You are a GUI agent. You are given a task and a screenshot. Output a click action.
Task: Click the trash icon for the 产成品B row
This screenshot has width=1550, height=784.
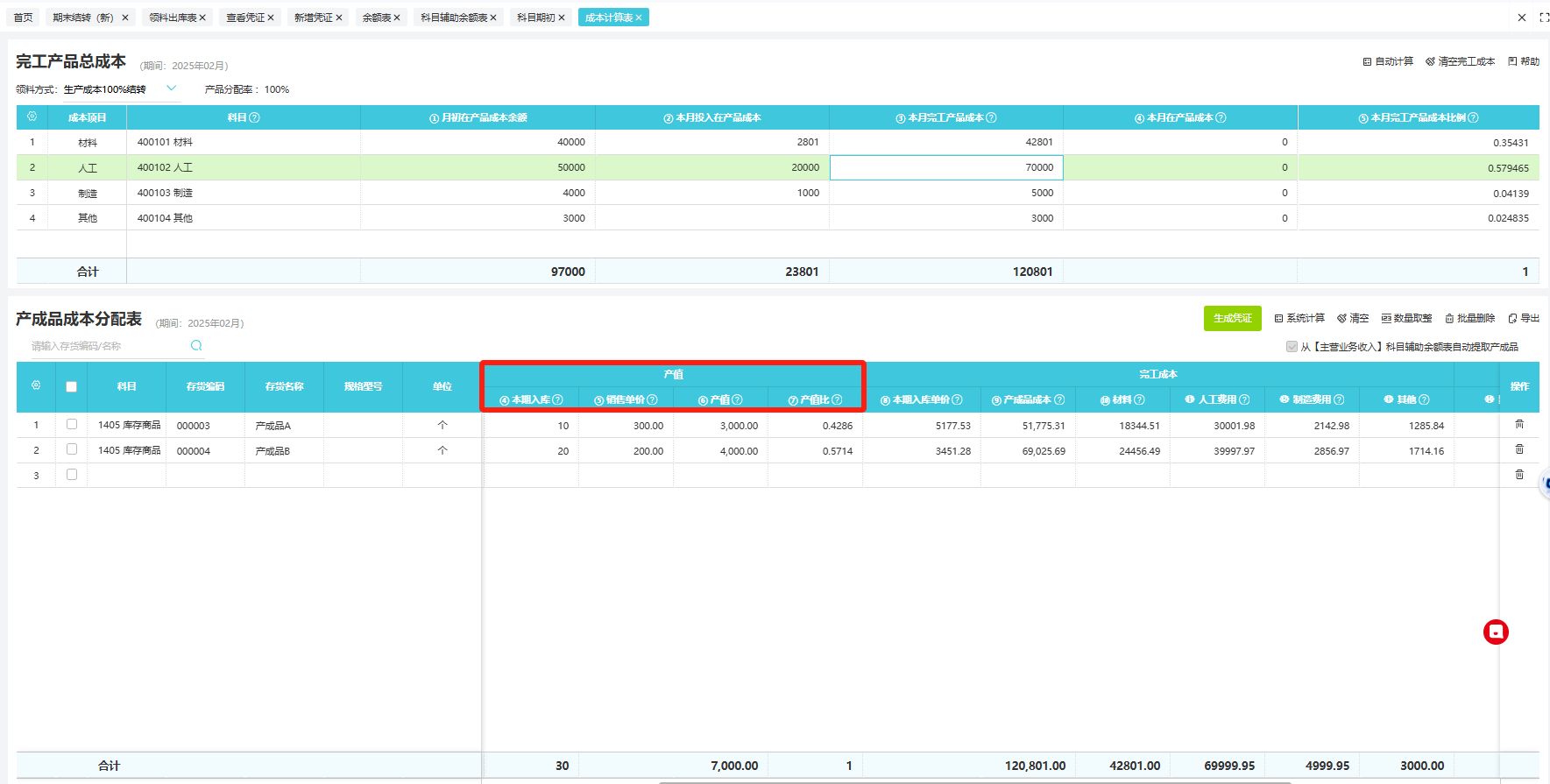1519,450
